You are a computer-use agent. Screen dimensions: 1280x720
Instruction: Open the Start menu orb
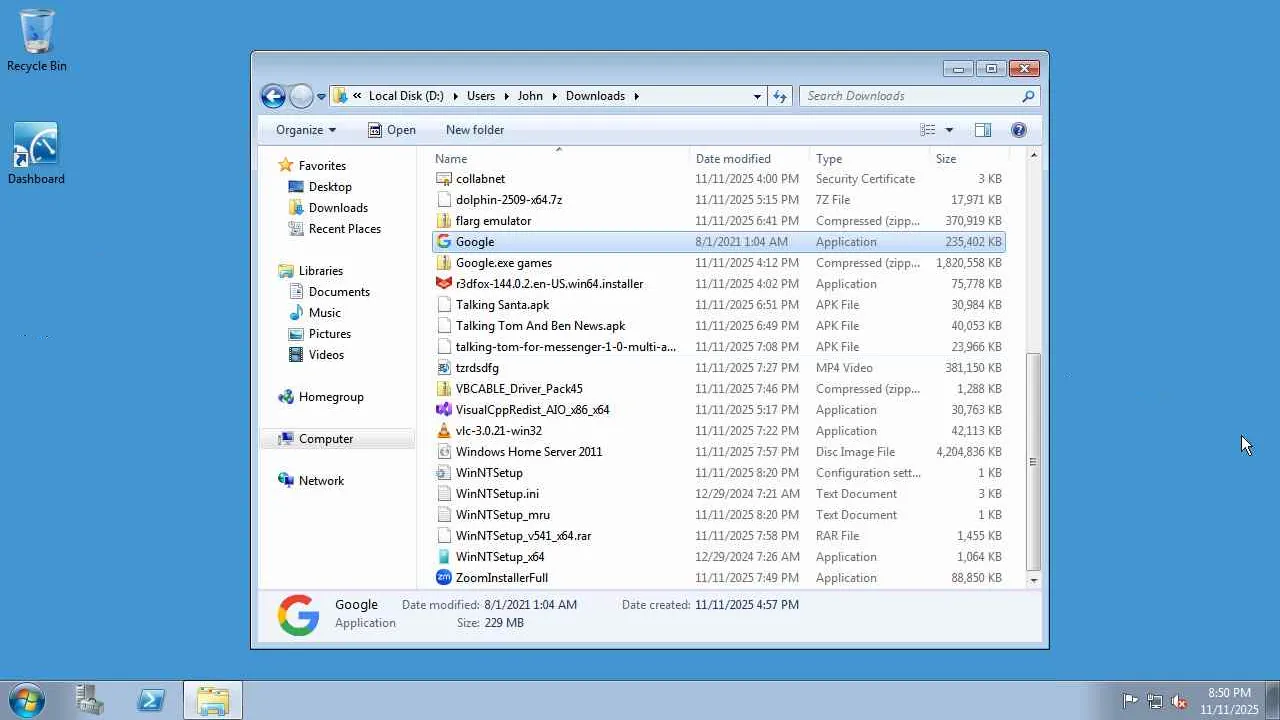26,700
